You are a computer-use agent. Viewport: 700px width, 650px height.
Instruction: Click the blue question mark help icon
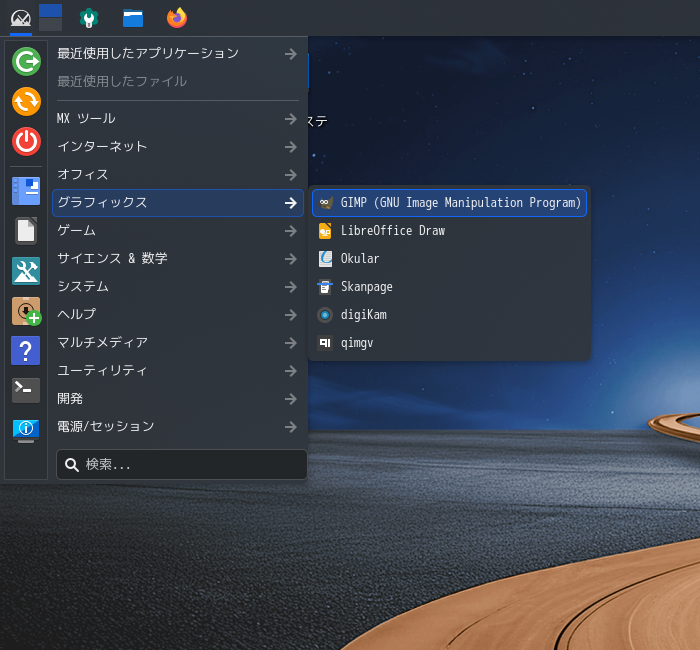(26, 350)
